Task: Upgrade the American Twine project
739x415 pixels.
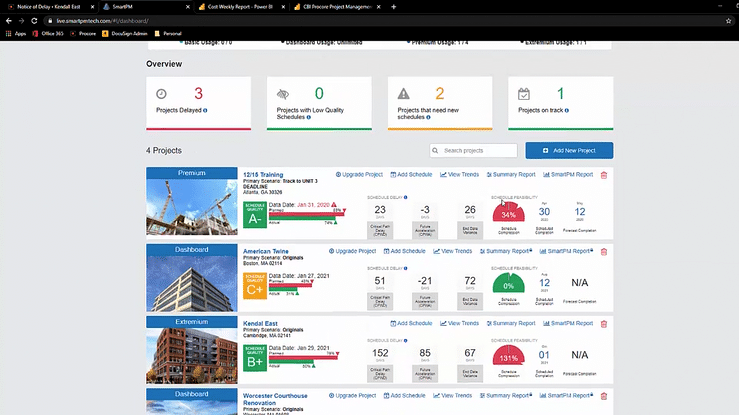Action: [x=353, y=251]
